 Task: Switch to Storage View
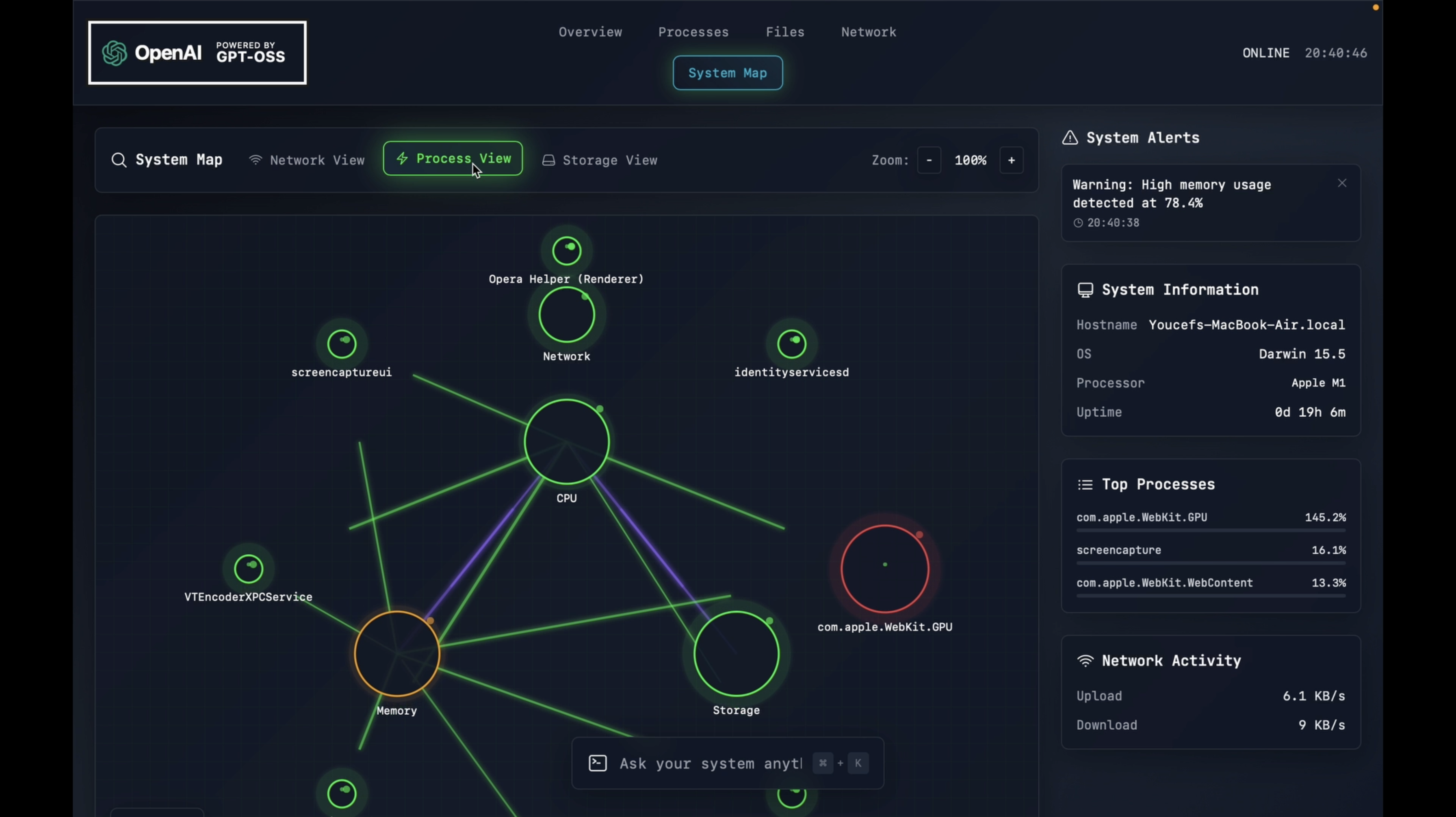[600, 160]
